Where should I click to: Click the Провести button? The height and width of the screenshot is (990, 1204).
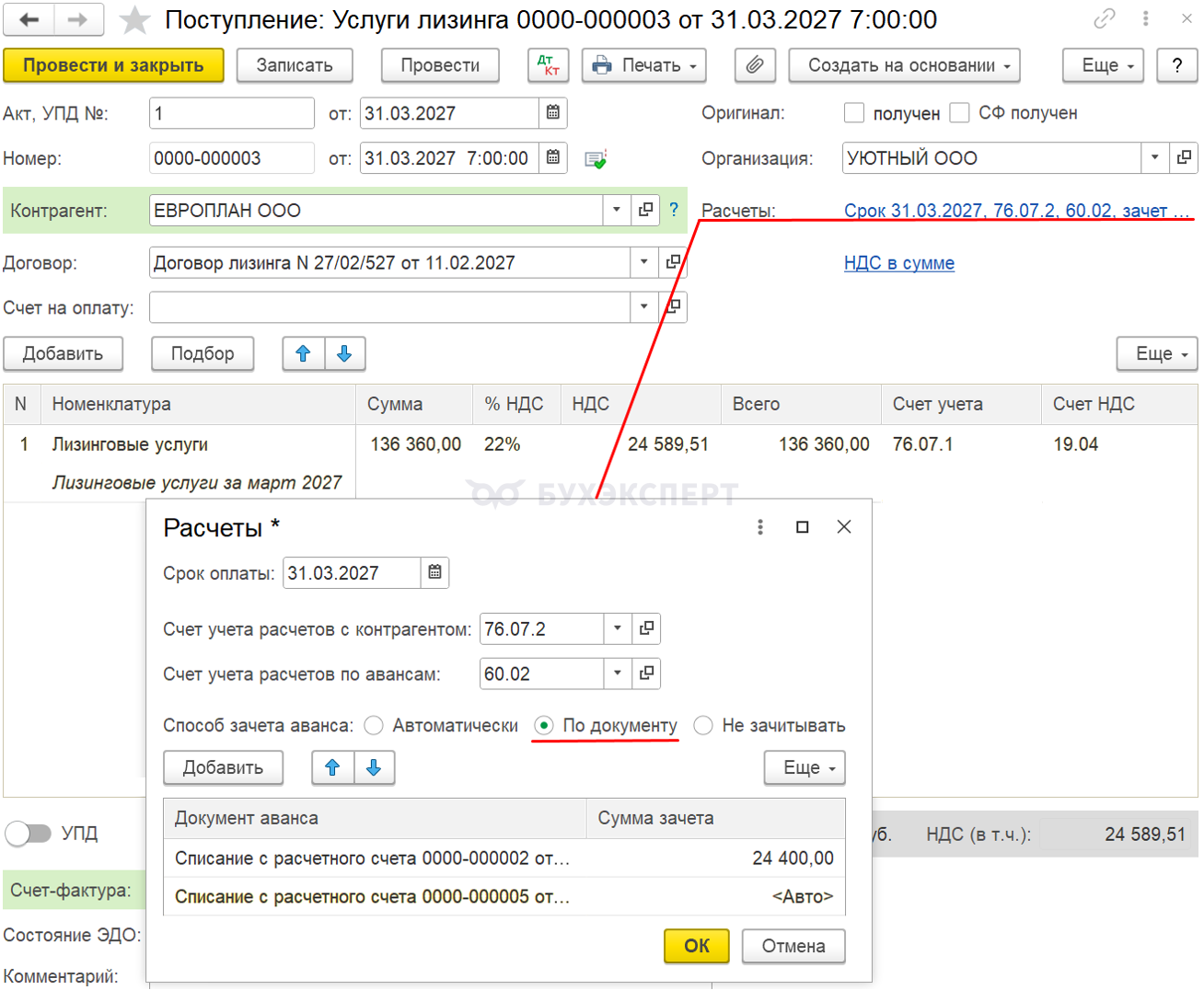440,65
